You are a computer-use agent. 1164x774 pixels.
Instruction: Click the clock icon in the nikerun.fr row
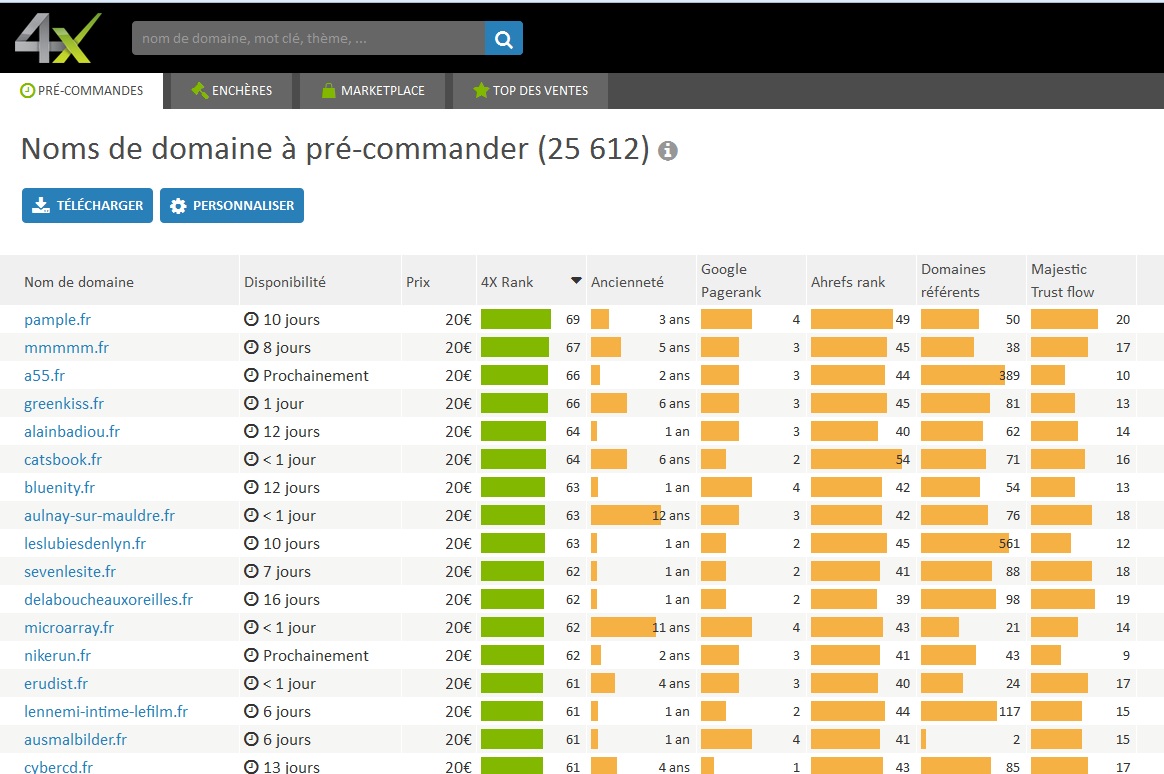(x=251, y=655)
